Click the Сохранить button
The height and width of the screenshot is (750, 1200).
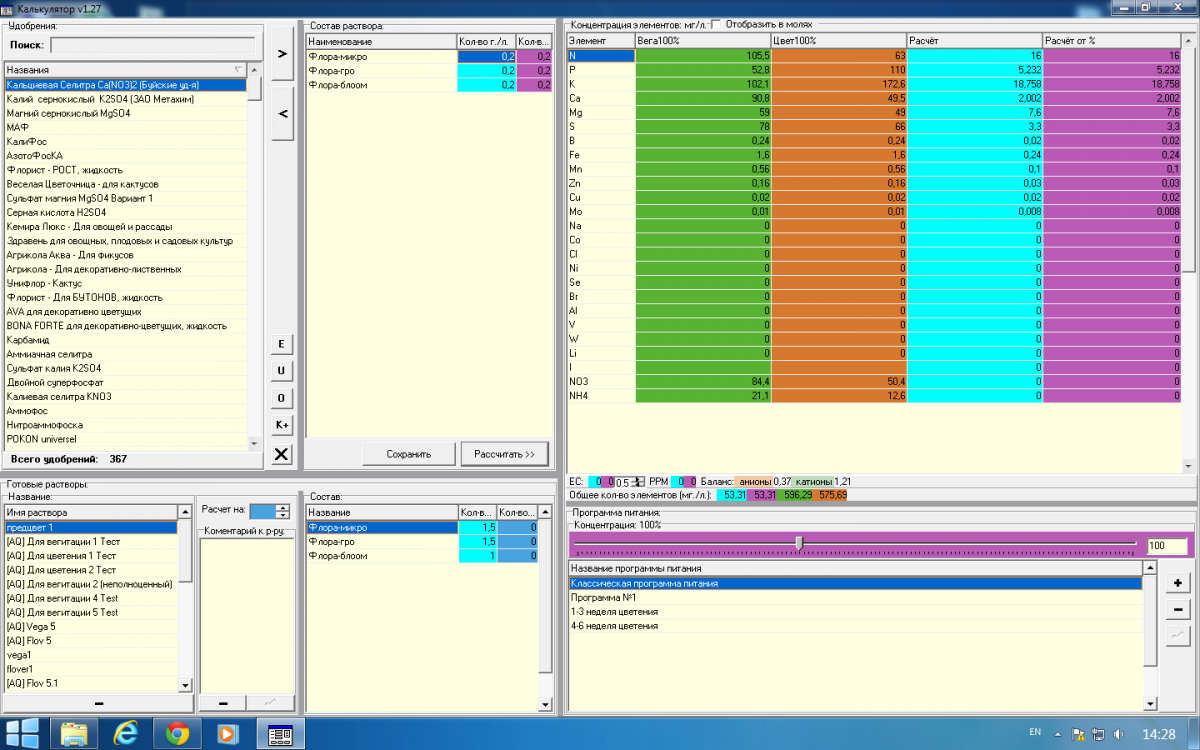pyautogui.click(x=408, y=454)
